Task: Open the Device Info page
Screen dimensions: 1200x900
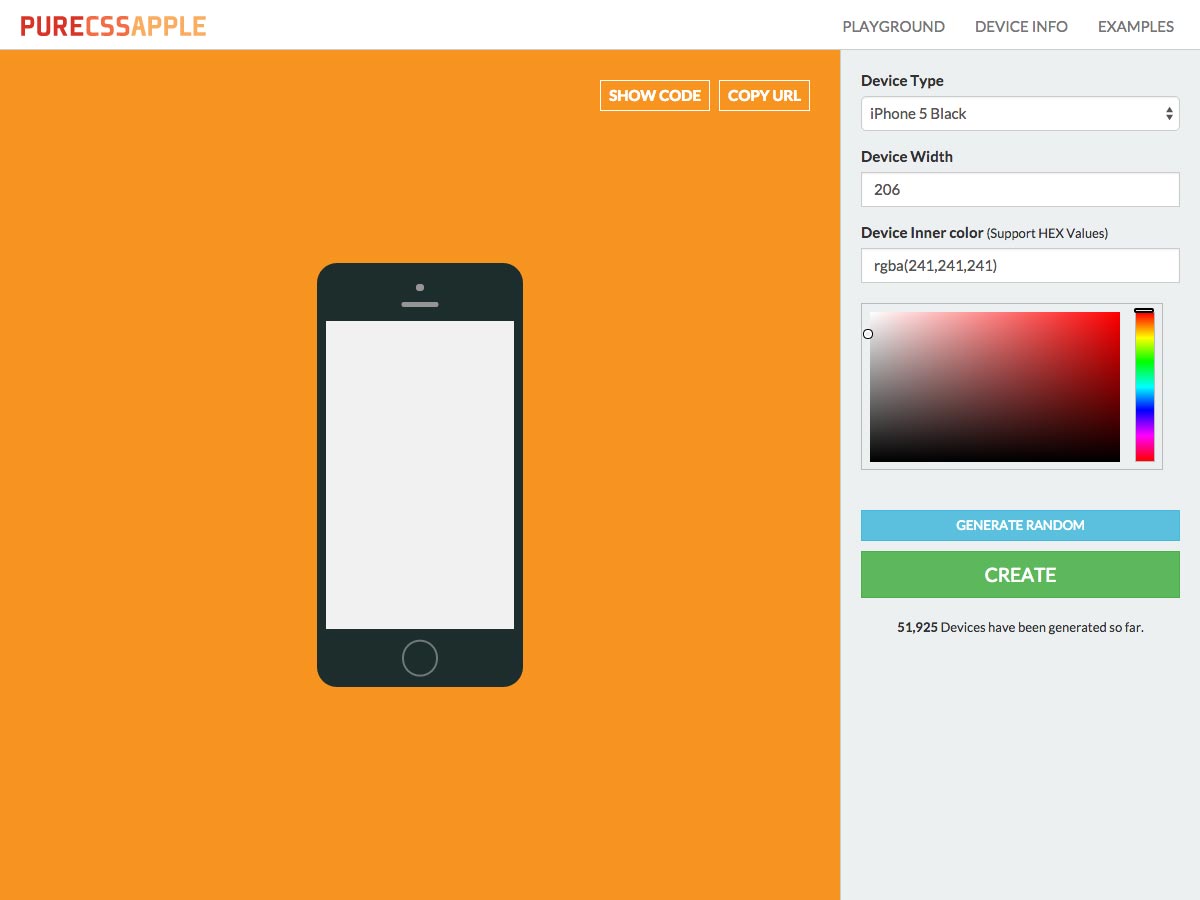Action: pyautogui.click(x=1021, y=27)
